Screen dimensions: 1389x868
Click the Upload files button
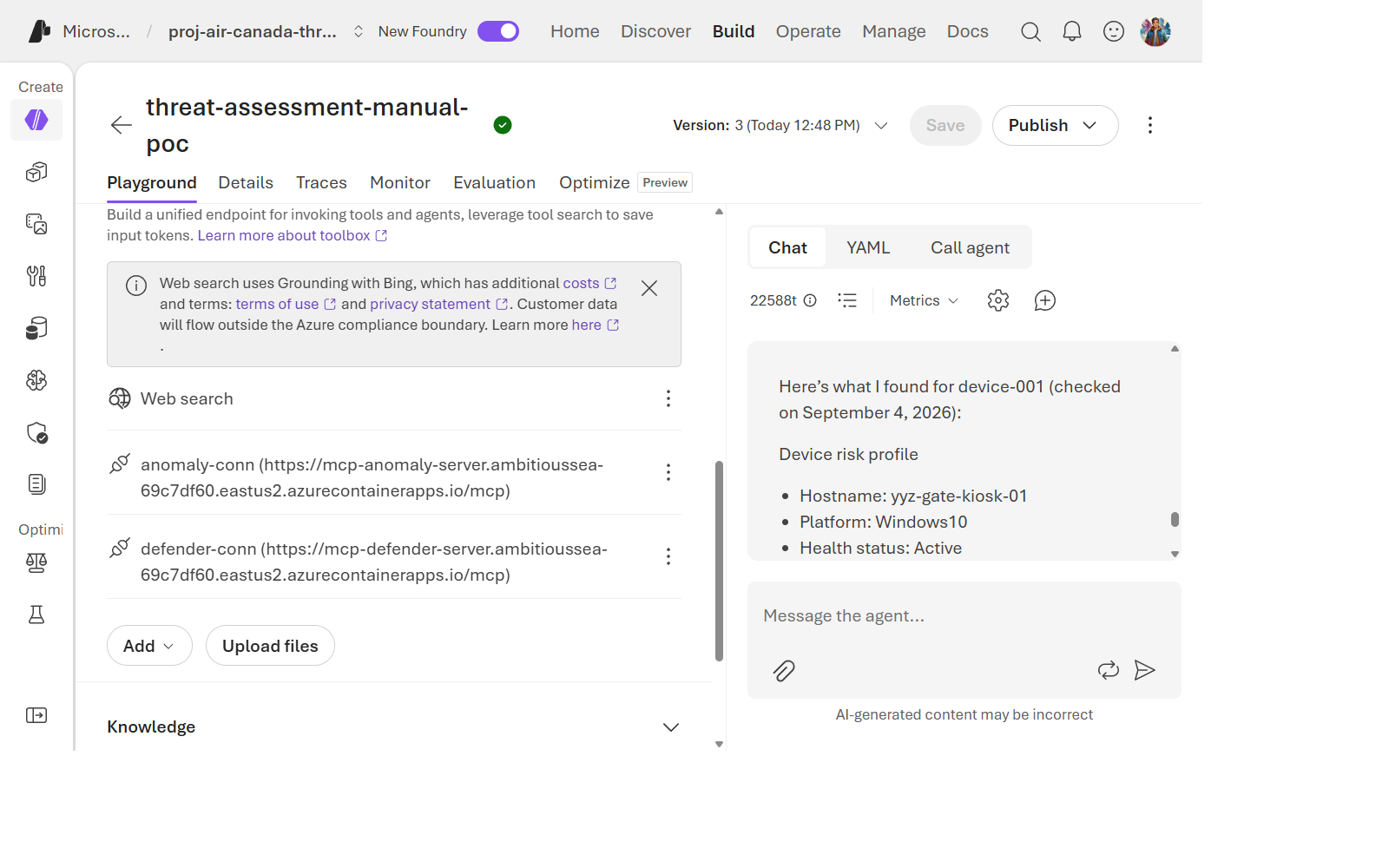click(x=270, y=646)
